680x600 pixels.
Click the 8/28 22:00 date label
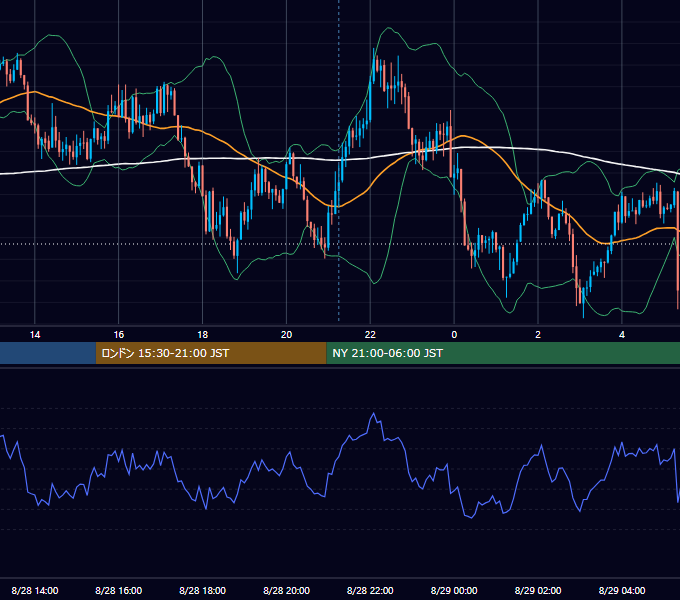tap(370, 590)
